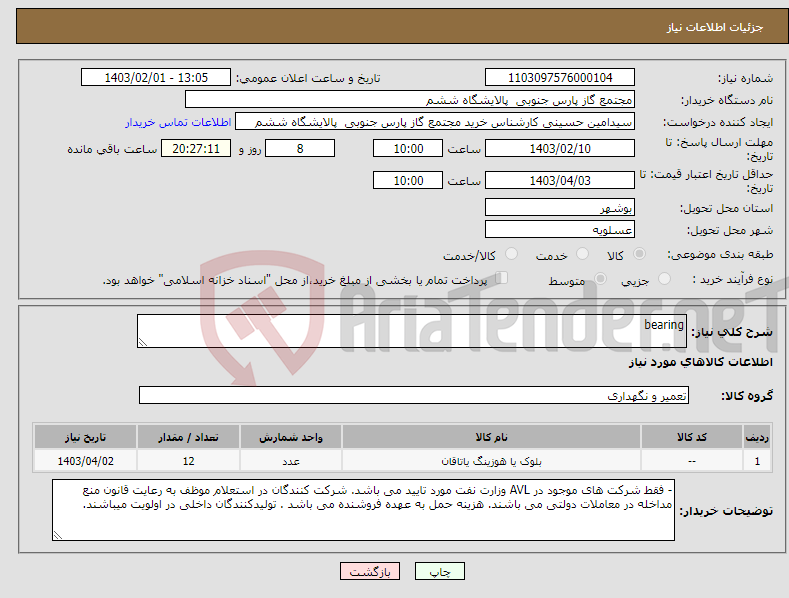
Task: Select the کالا radio button
Action: (x=639, y=254)
